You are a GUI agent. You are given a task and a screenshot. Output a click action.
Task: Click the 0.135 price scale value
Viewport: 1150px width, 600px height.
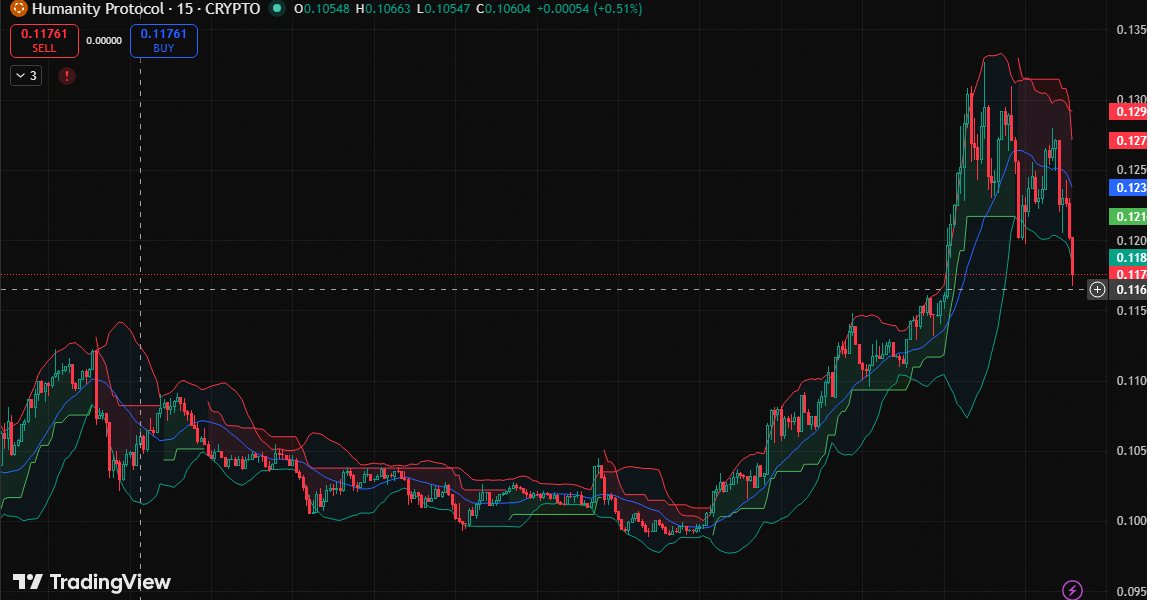click(x=1131, y=29)
